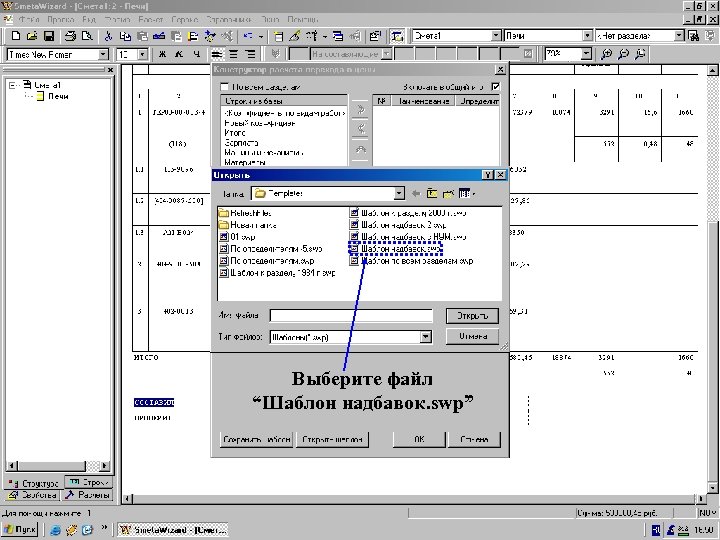Click the move-right arrow in constructor dialog
This screenshot has height=540, width=720.
coord(360,109)
